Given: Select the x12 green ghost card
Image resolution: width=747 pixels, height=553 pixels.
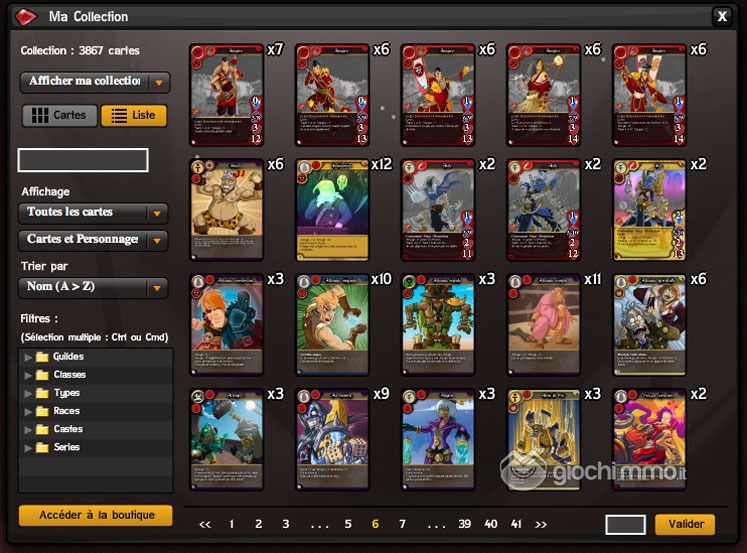Looking at the screenshot, I should click(332, 210).
